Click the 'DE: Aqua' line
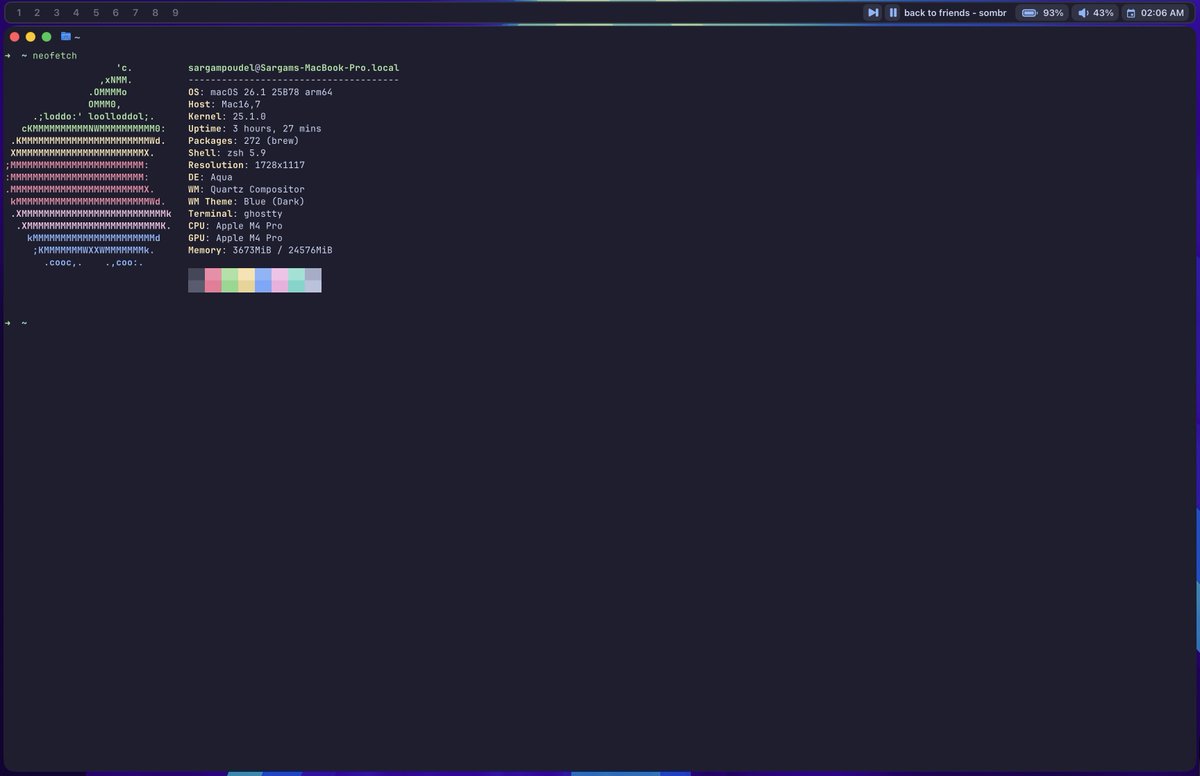The width and height of the screenshot is (1200, 776). click(x=210, y=177)
